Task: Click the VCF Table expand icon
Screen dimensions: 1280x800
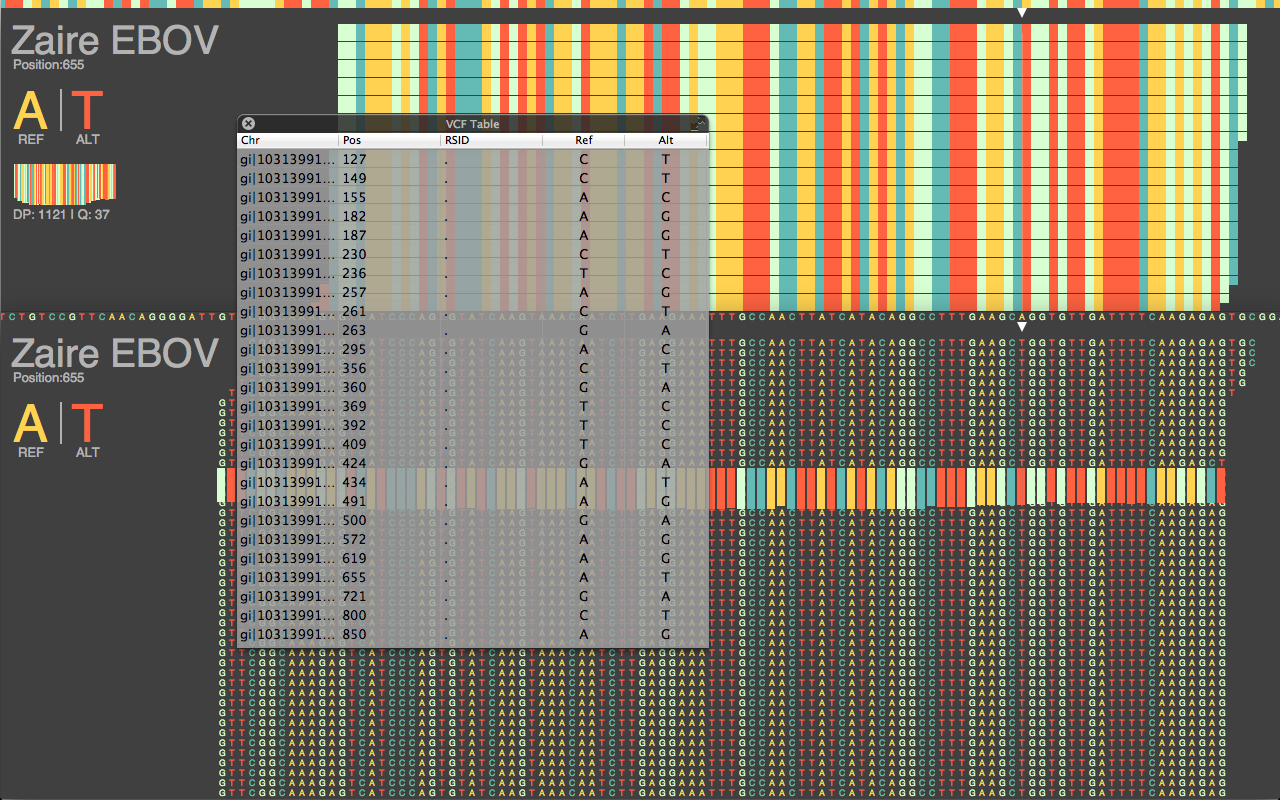Action: pyautogui.click(x=698, y=123)
